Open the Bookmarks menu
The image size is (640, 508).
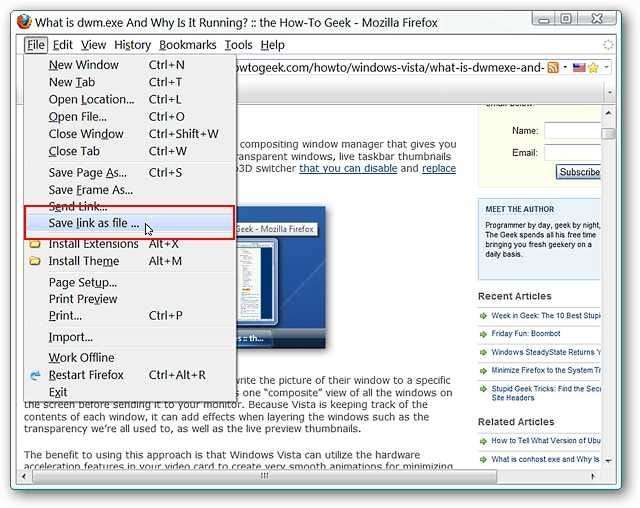pos(187,45)
